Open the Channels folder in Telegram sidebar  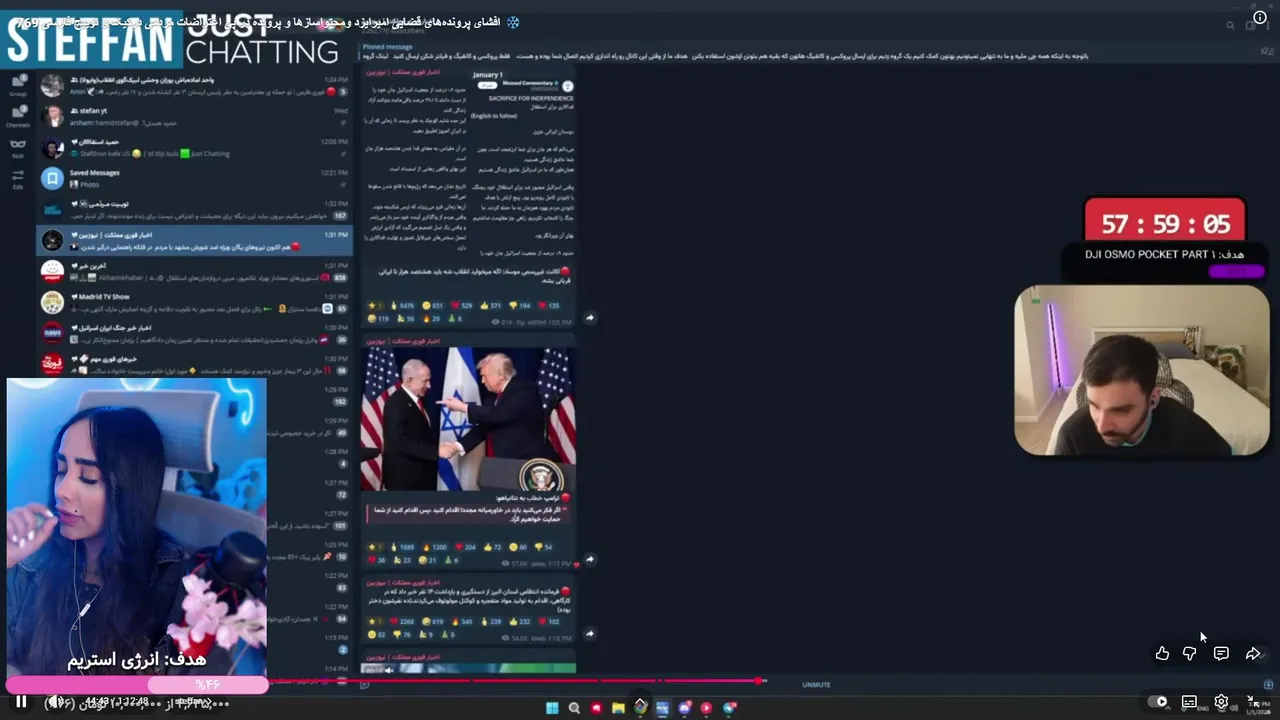click(17, 117)
